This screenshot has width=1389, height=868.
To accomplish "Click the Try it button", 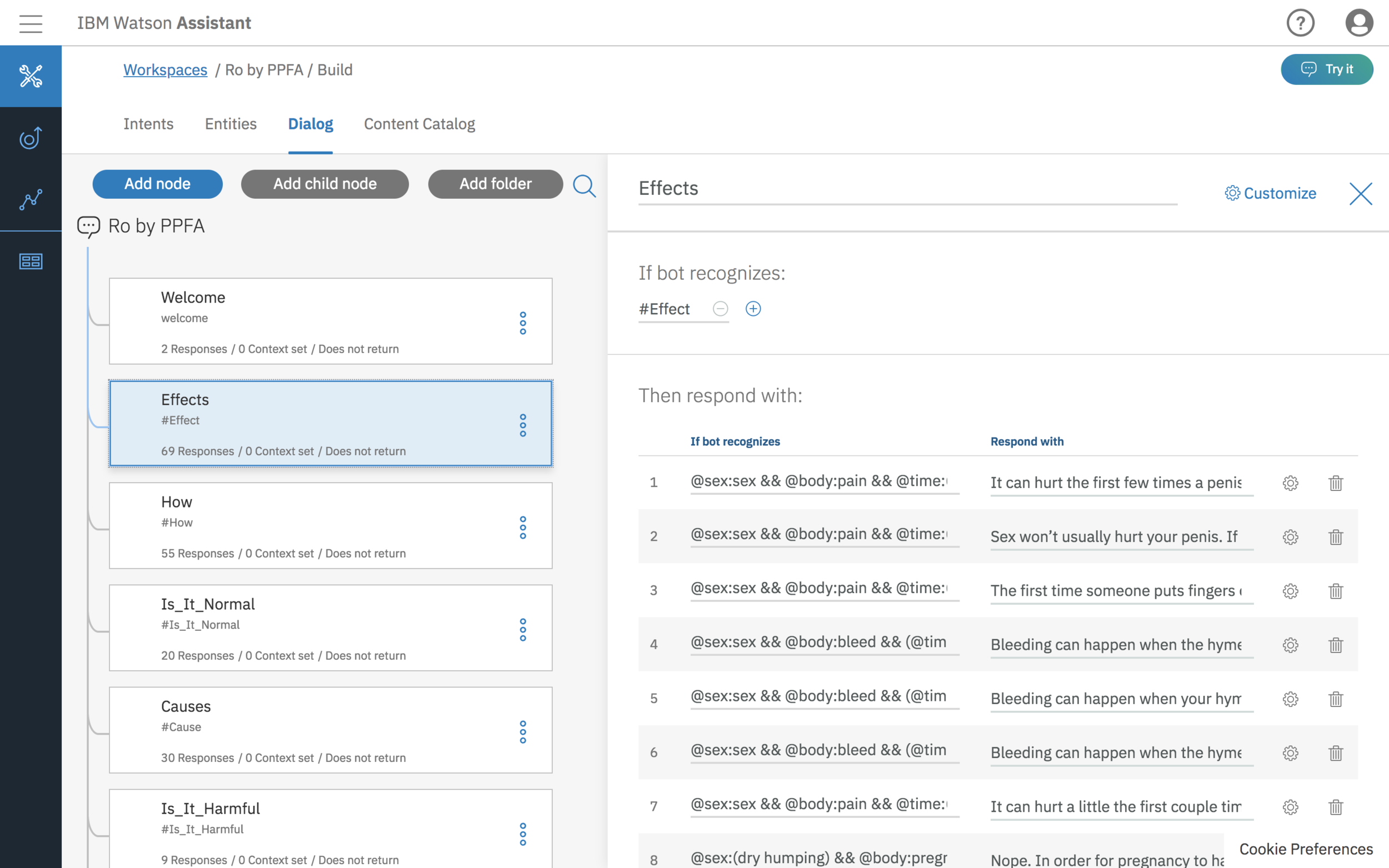I will click(1326, 69).
